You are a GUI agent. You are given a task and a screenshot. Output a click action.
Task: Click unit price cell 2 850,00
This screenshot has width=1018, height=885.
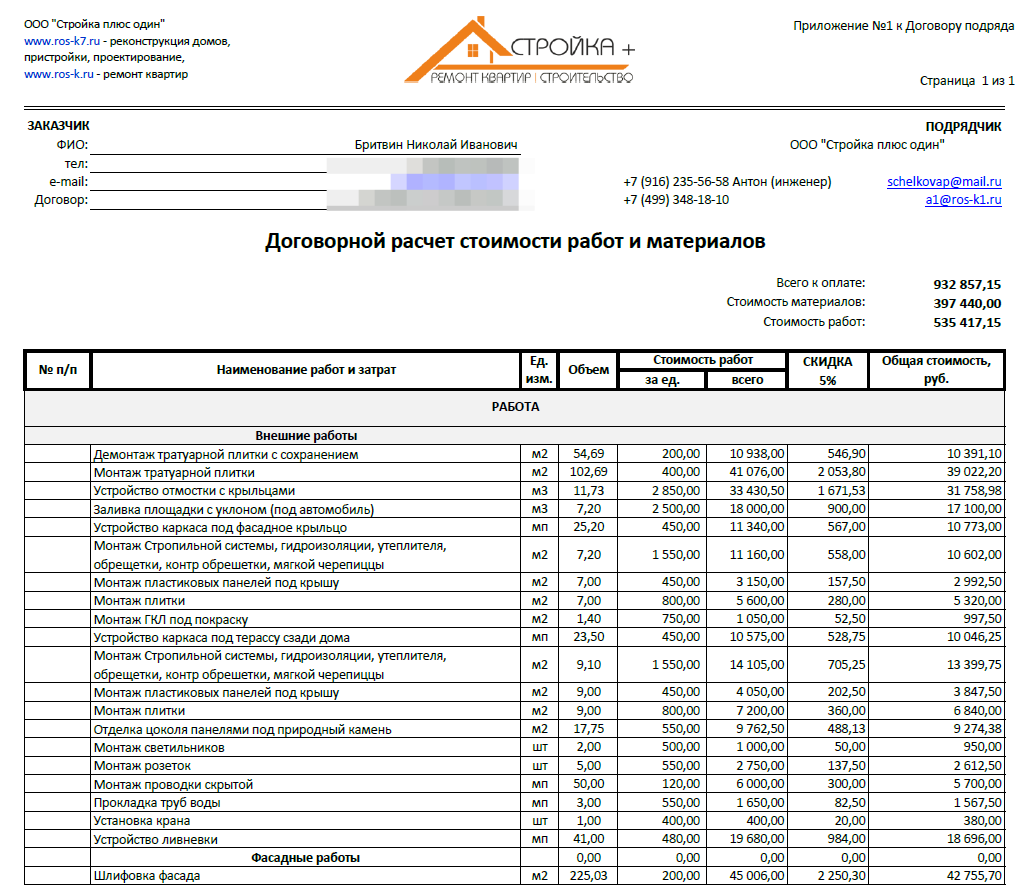tap(662, 490)
